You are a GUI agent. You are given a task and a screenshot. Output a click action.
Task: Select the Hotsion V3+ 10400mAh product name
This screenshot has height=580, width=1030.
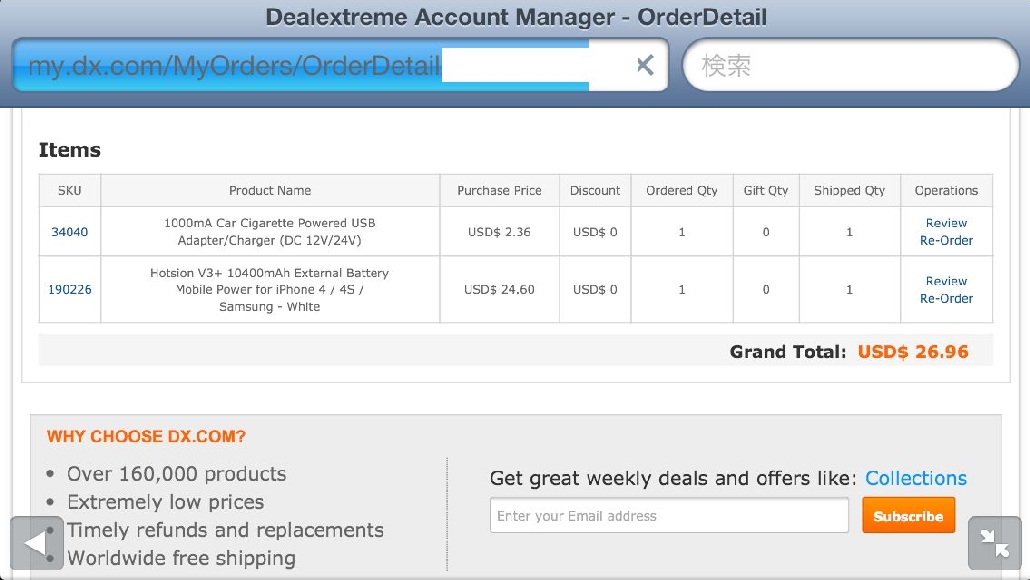[269, 290]
